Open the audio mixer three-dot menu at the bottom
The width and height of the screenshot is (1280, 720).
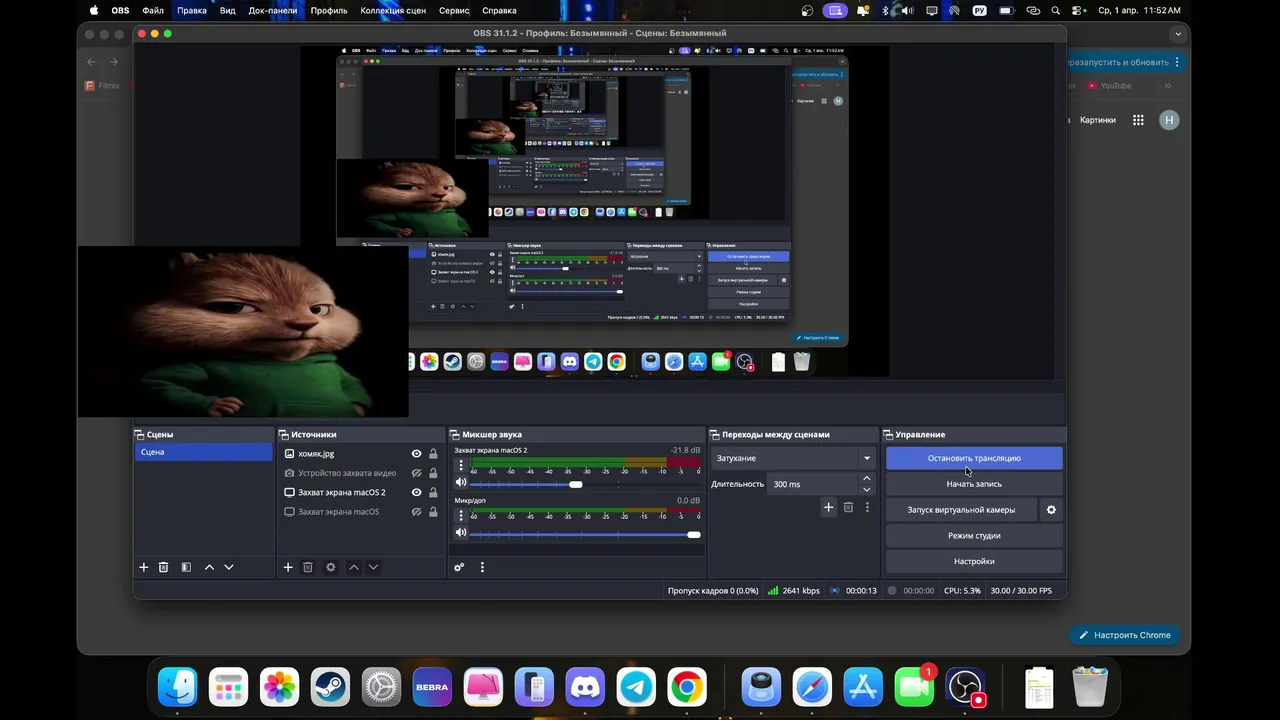(482, 567)
